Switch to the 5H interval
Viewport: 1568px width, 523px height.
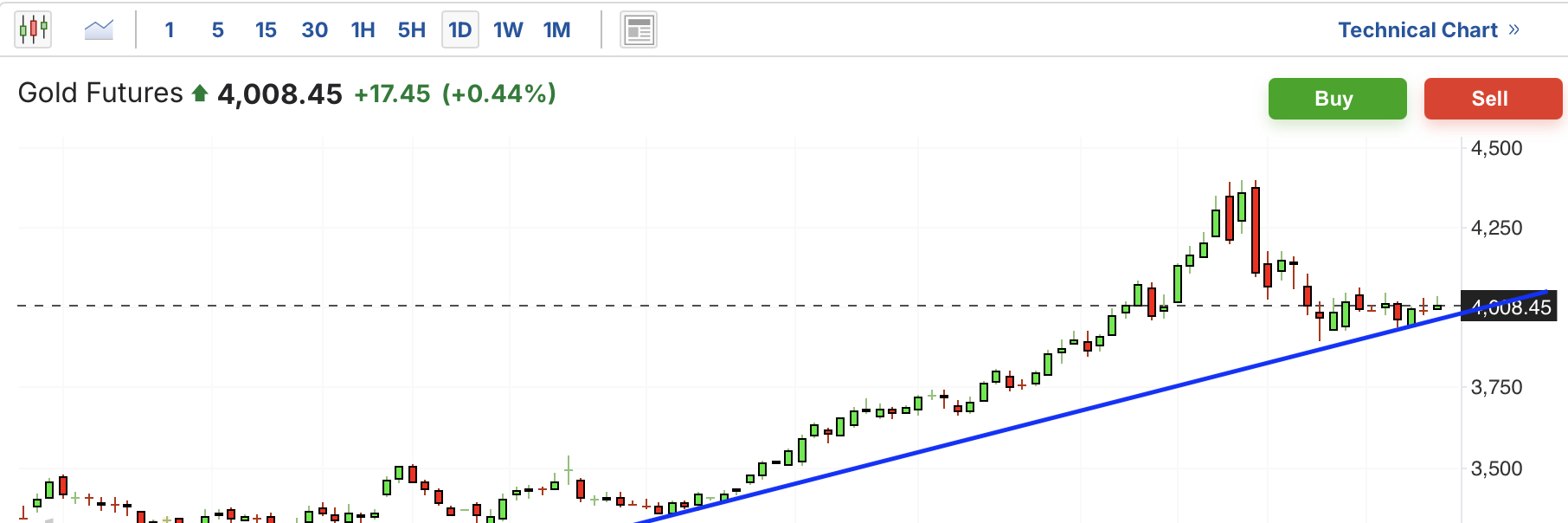[412, 30]
